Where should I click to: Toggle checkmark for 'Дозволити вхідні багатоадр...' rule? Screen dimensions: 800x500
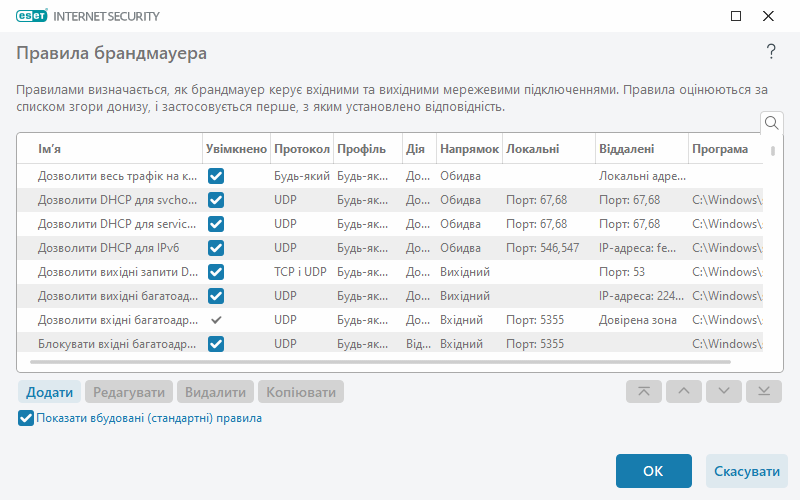pyautogui.click(x=216, y=320)
